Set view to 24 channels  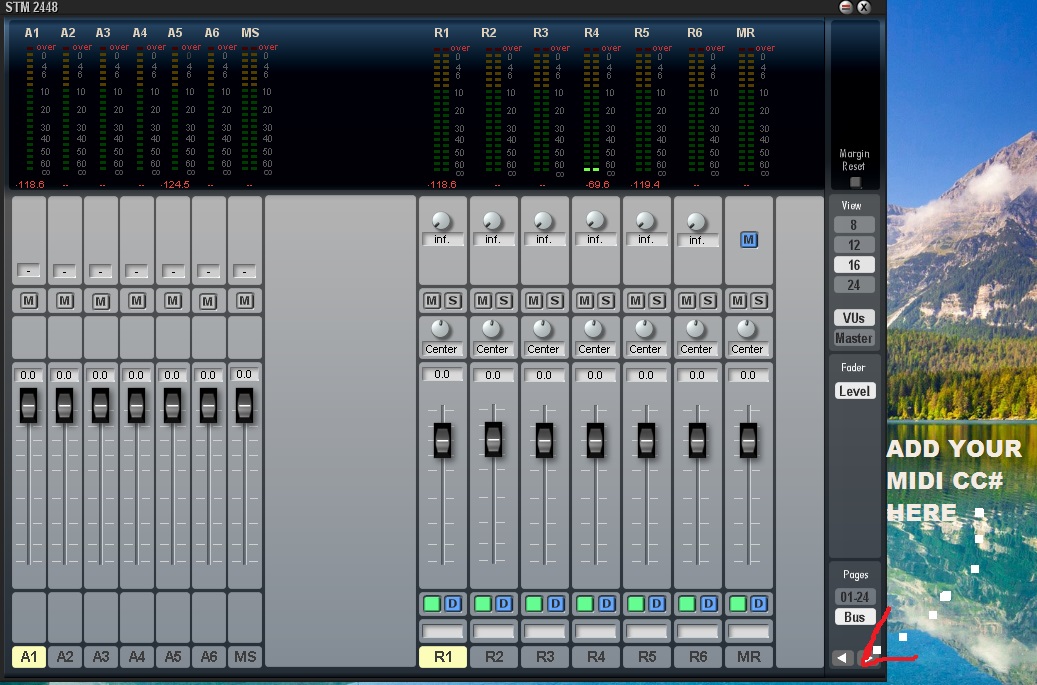pyautogui.click(x=854, y=285)
